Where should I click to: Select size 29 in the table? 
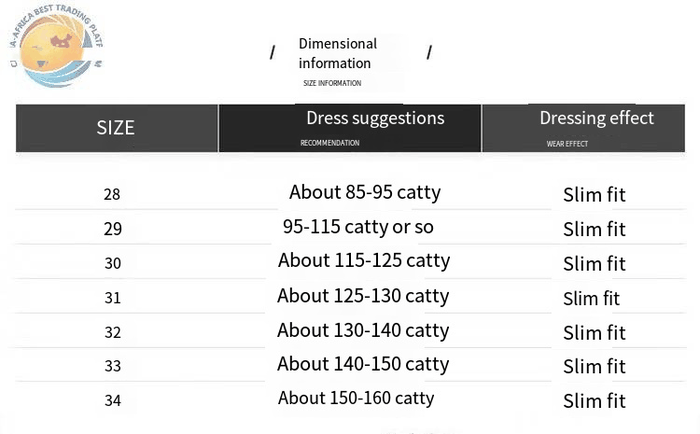click(112, 229)
